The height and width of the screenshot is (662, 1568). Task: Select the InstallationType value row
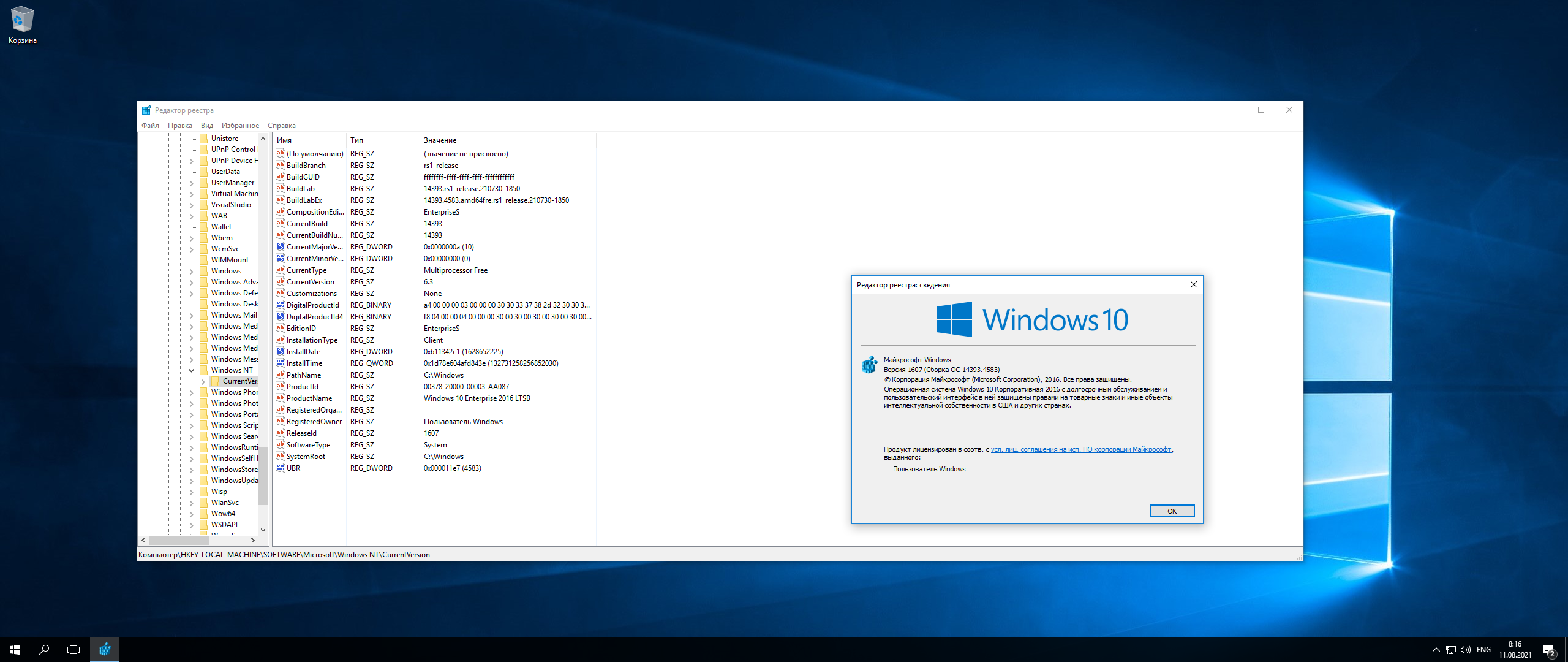point(434,340)
